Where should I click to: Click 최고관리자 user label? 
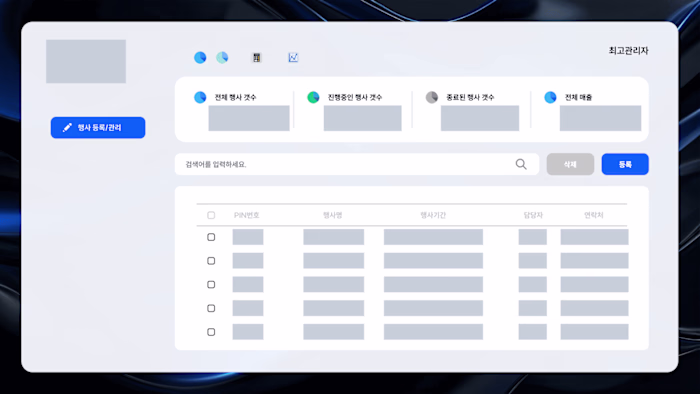628,51
